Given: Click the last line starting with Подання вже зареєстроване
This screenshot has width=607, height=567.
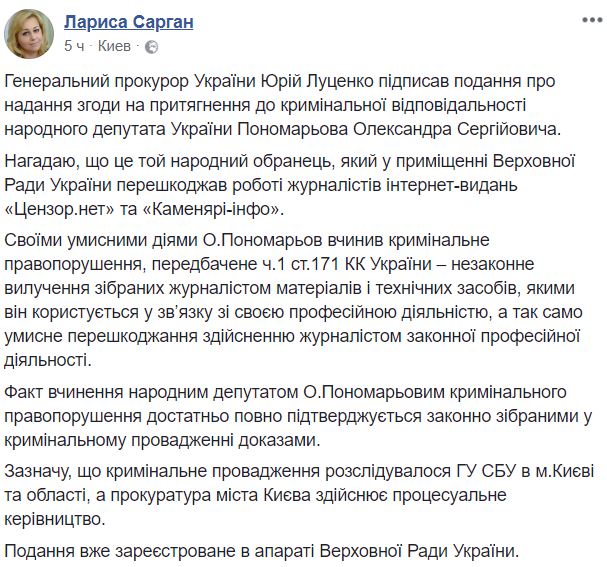Looking at the screenshot, I should (x=261, y=551).
